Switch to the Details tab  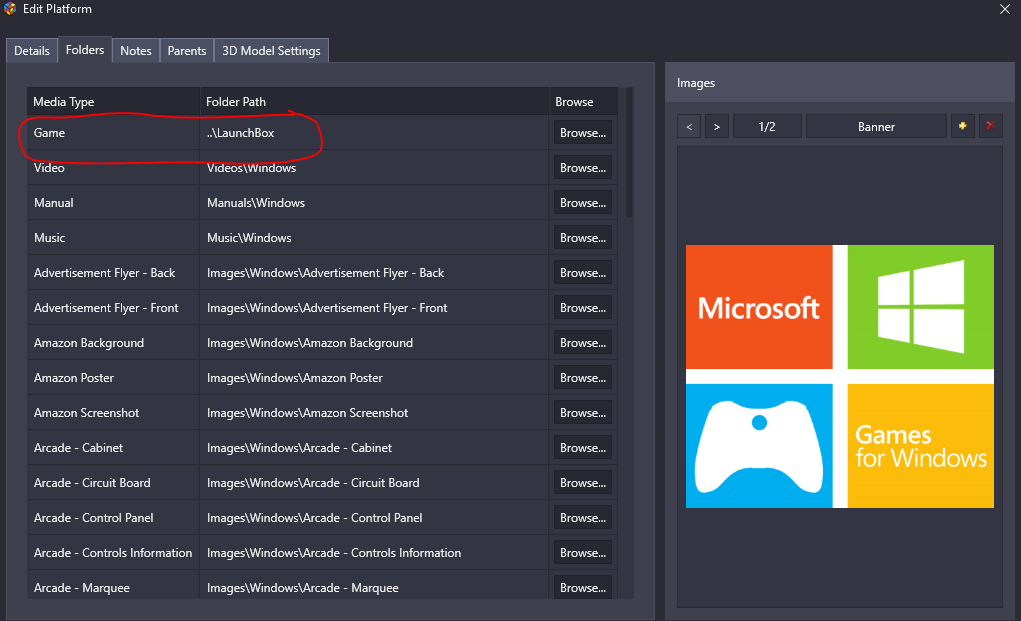tap(32, 51)
